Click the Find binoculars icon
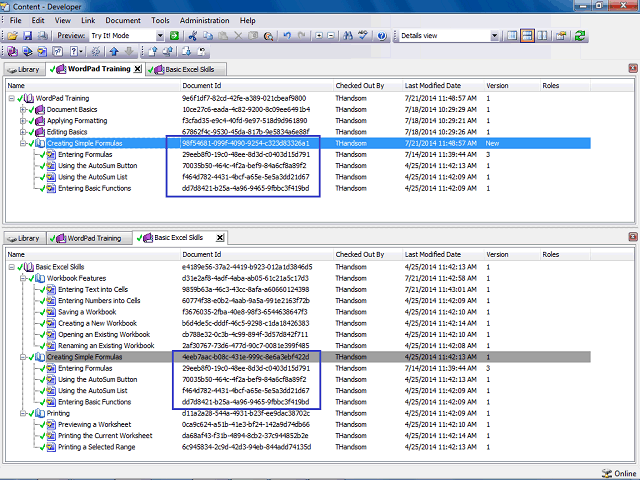 pos(348,36)
